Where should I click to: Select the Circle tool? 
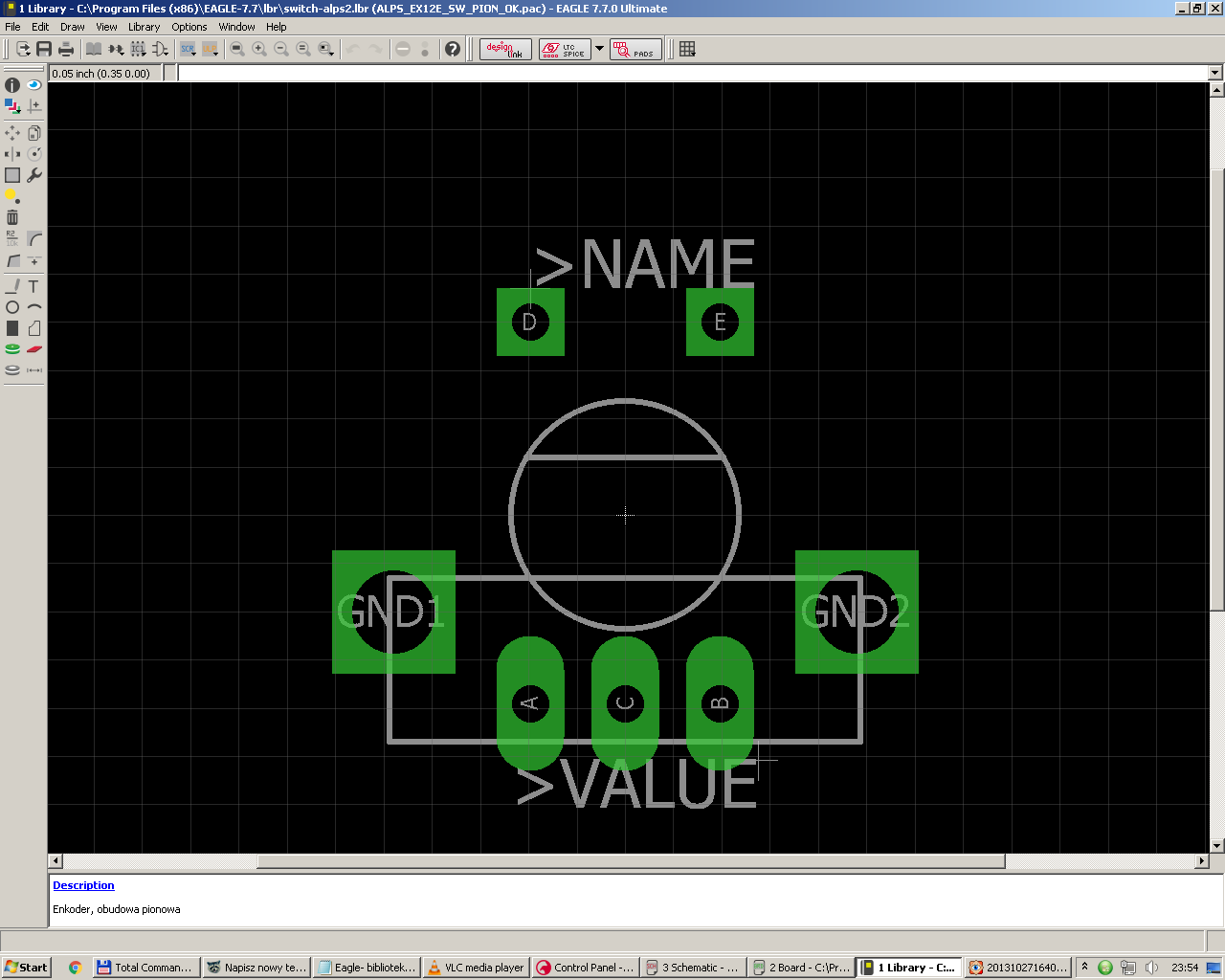click(x=12, y=307)
